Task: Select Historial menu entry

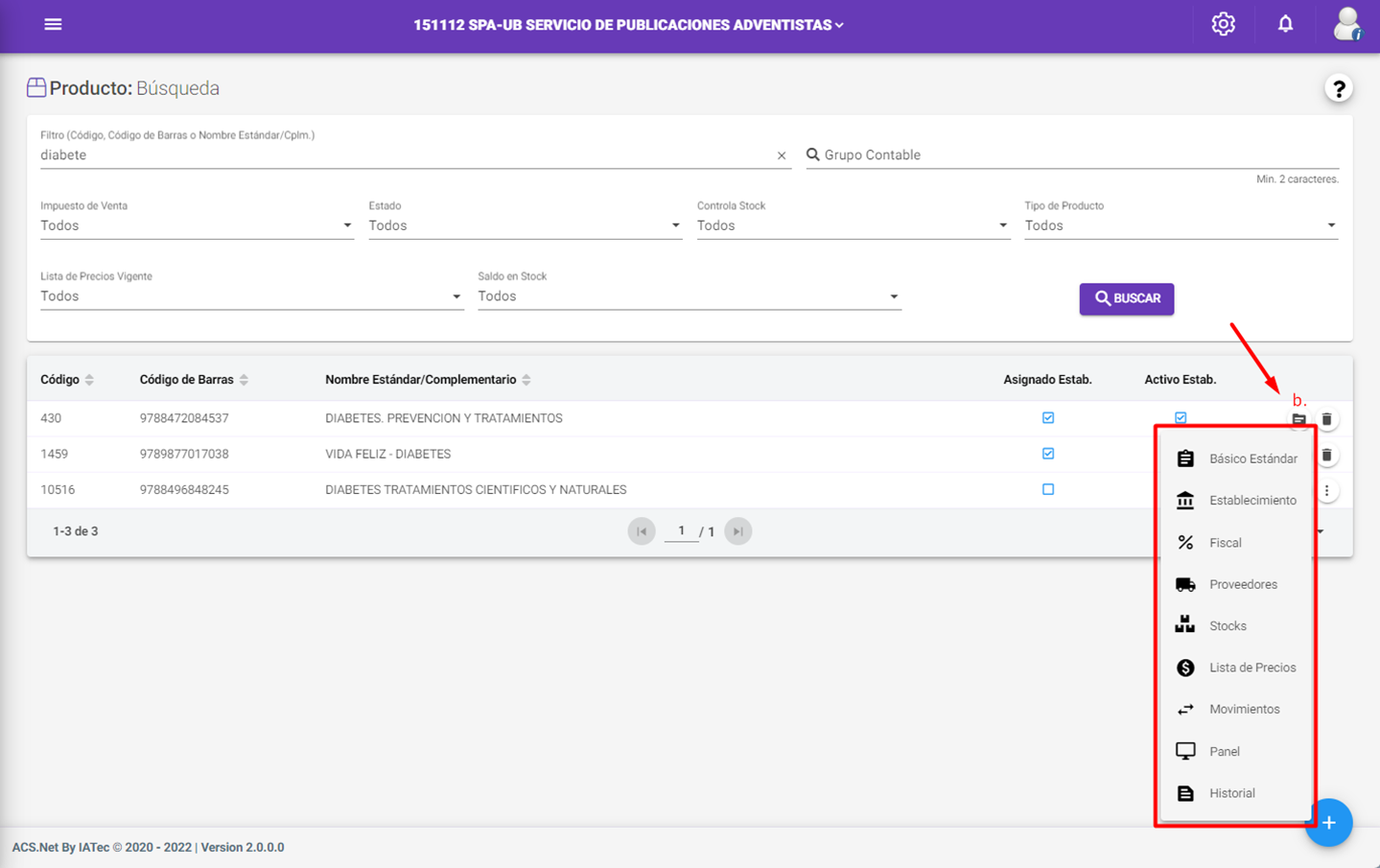Action: (1235, 793)
